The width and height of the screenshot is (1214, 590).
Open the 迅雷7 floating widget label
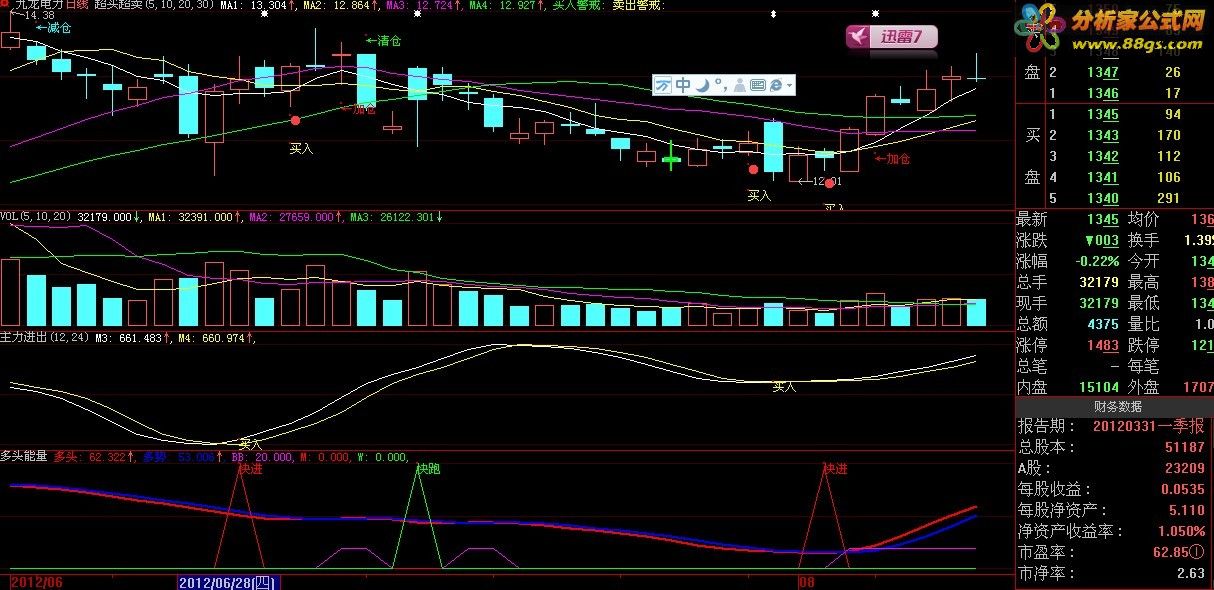point(905,37)
